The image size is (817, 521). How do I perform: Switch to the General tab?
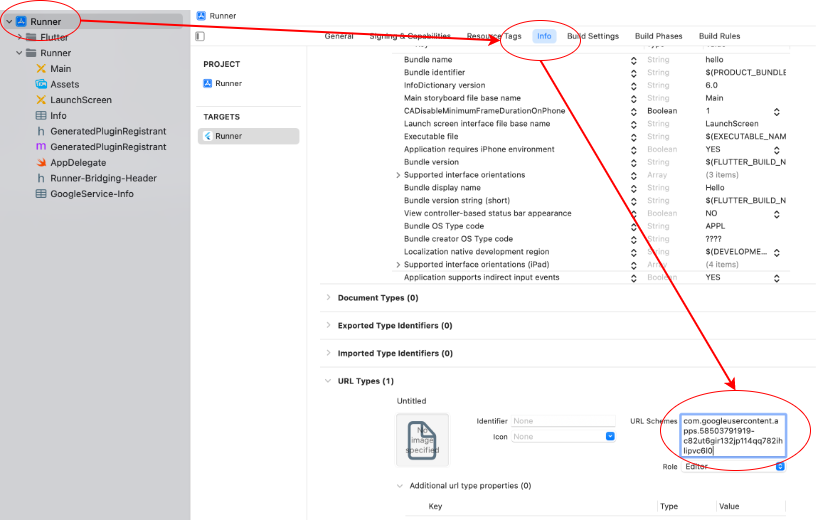tap(339, 36)
